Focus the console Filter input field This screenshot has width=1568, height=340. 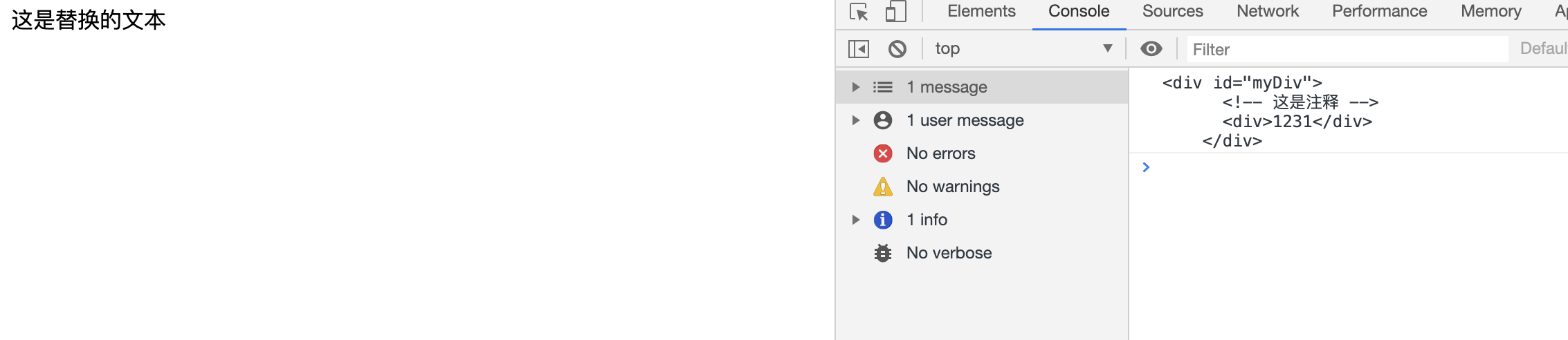click(x=1347, y=49)
